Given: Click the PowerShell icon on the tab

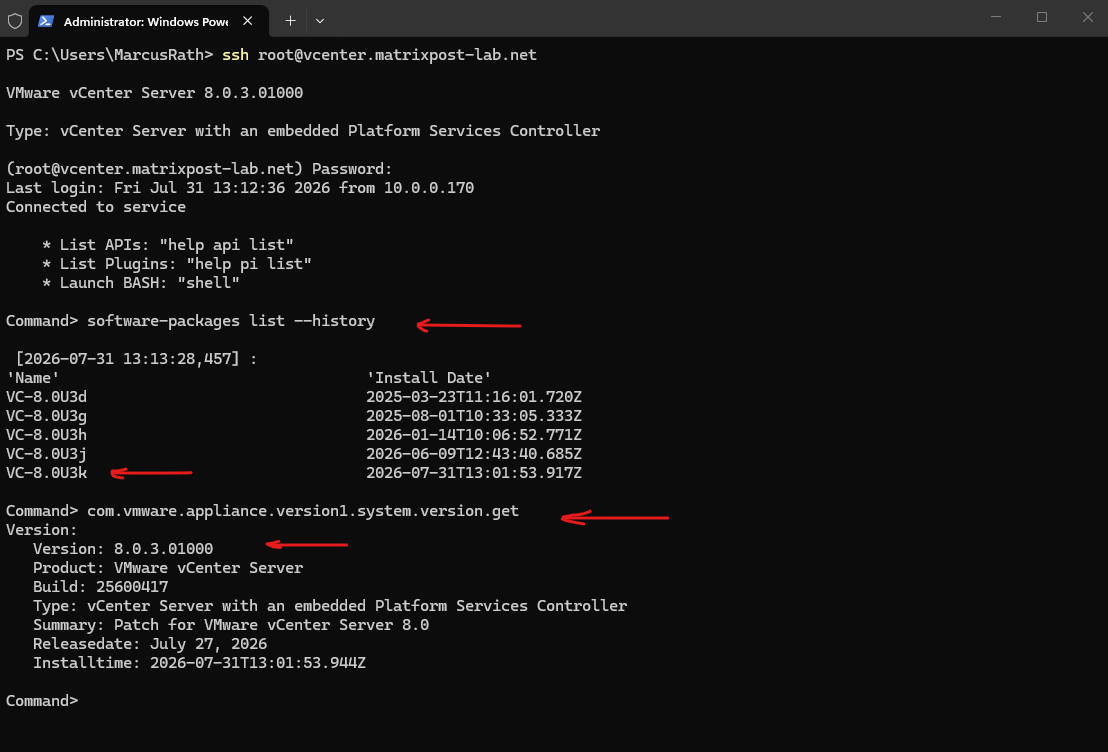Looking at the screenshot, I should pyautogui.click(x=46, y=21).
